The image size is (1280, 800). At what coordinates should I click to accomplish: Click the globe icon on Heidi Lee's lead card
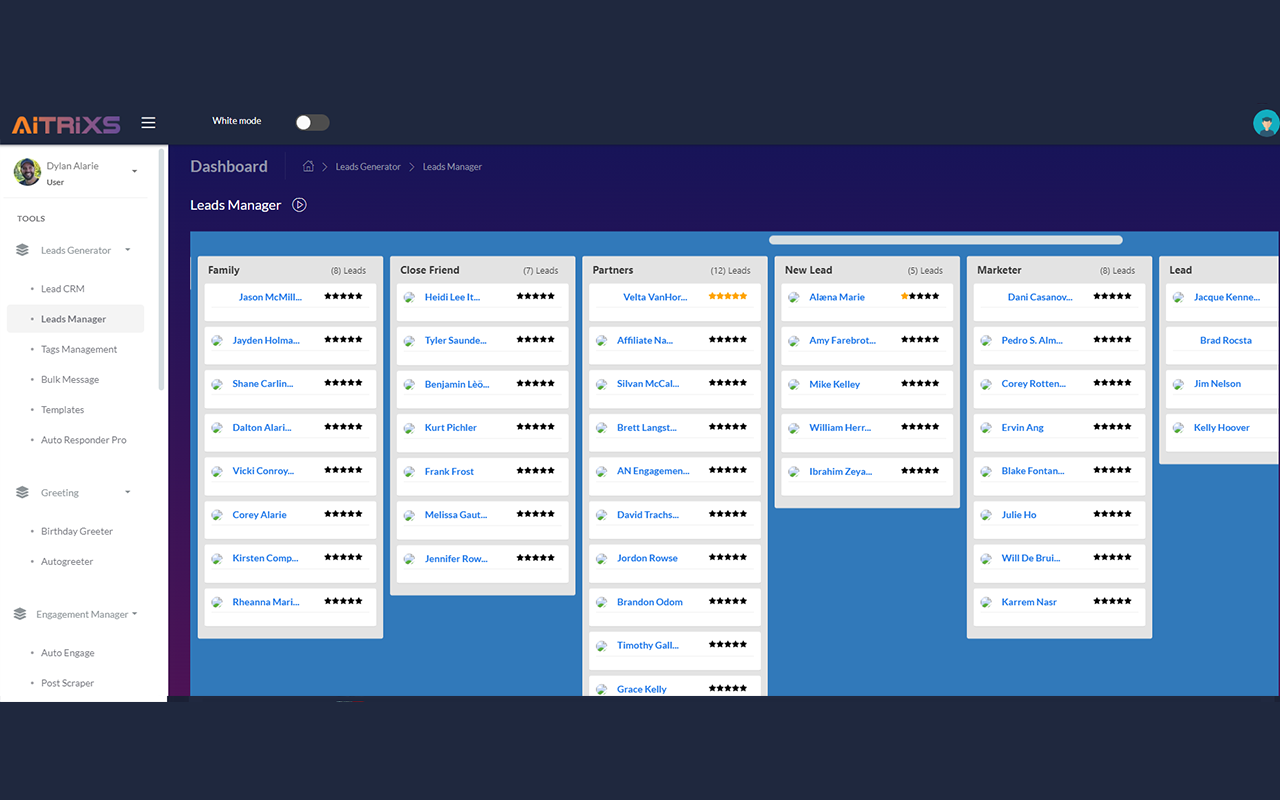point(409,297)
